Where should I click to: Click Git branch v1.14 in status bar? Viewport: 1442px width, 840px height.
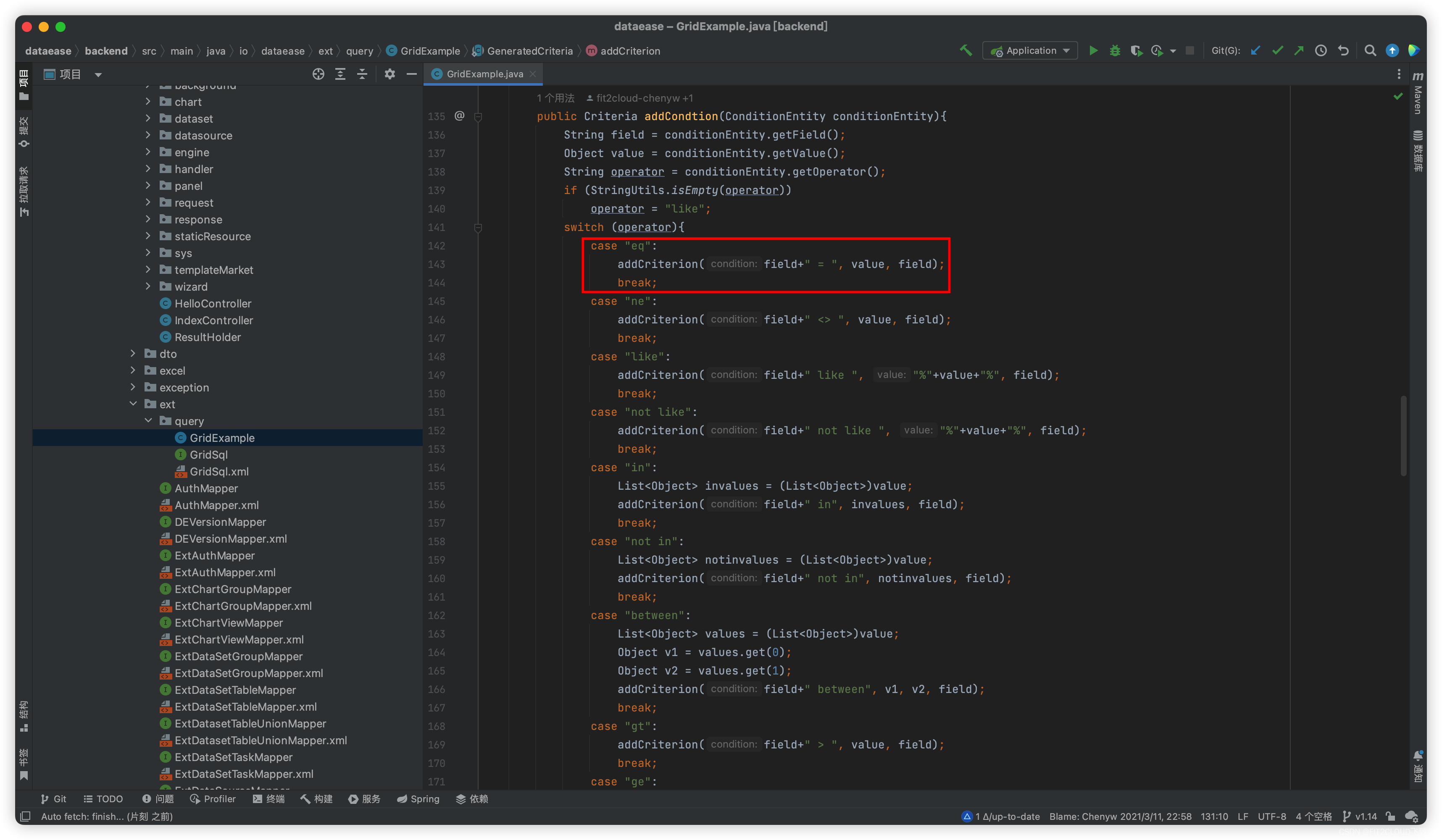[1361, 816]
